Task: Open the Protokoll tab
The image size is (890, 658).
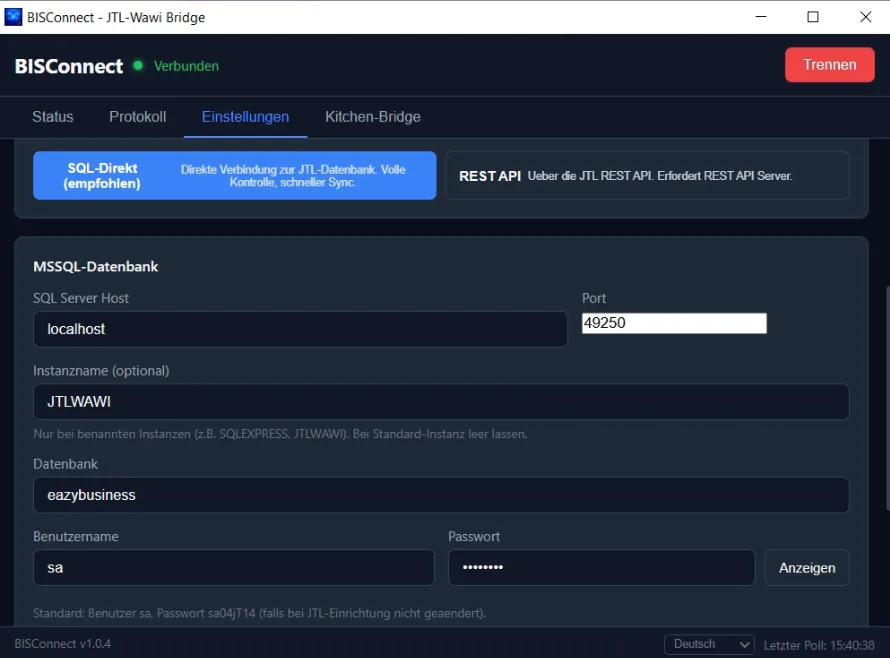Action: point(138,117)
